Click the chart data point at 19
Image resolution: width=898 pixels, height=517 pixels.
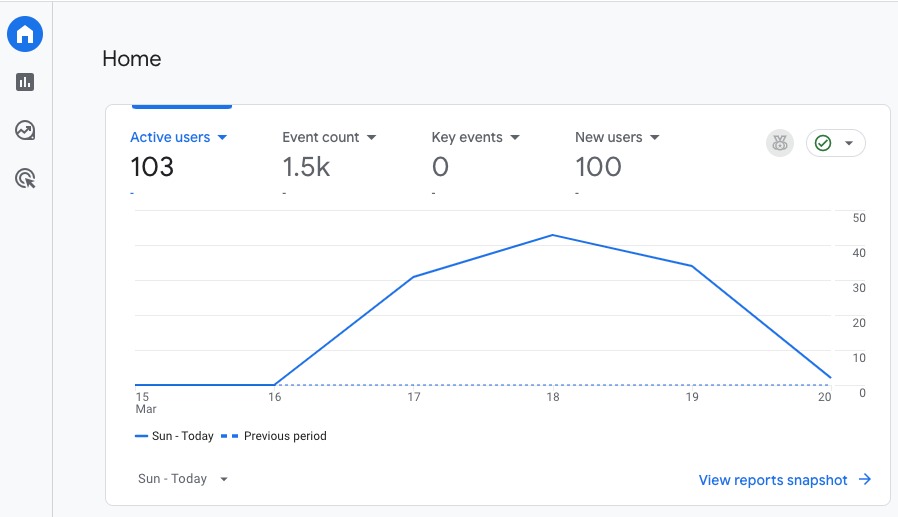692,266
